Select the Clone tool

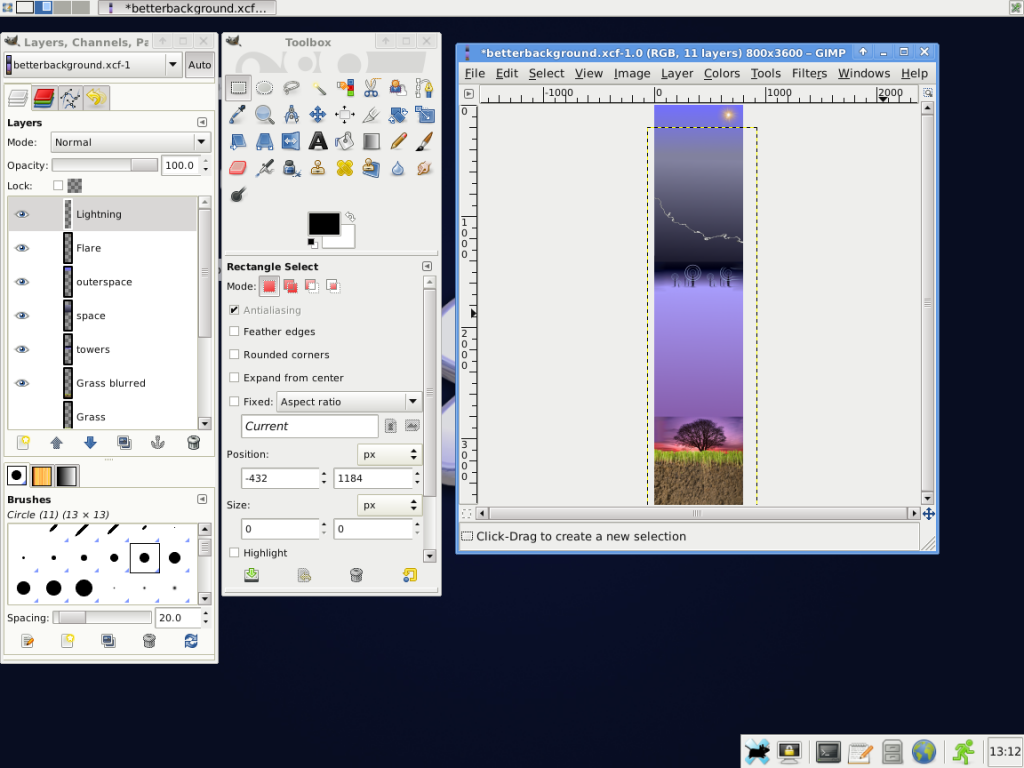click(x=318, y=168)
